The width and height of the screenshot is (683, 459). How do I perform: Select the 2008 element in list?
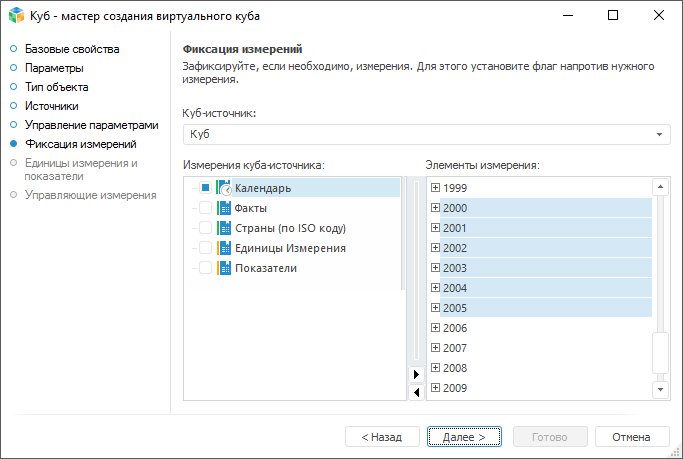coord(455,368)
